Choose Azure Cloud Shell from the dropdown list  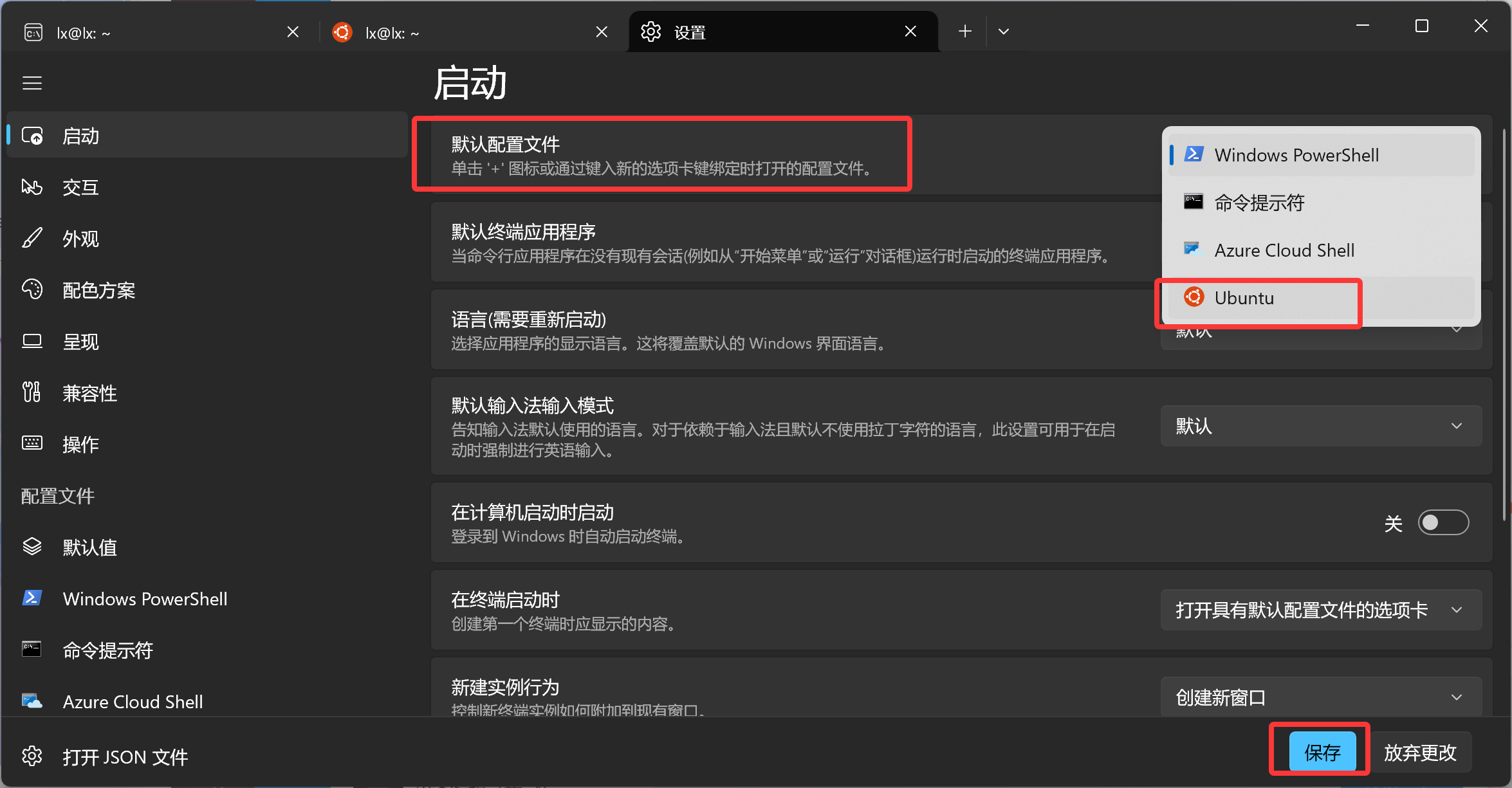coord(1284,250)
